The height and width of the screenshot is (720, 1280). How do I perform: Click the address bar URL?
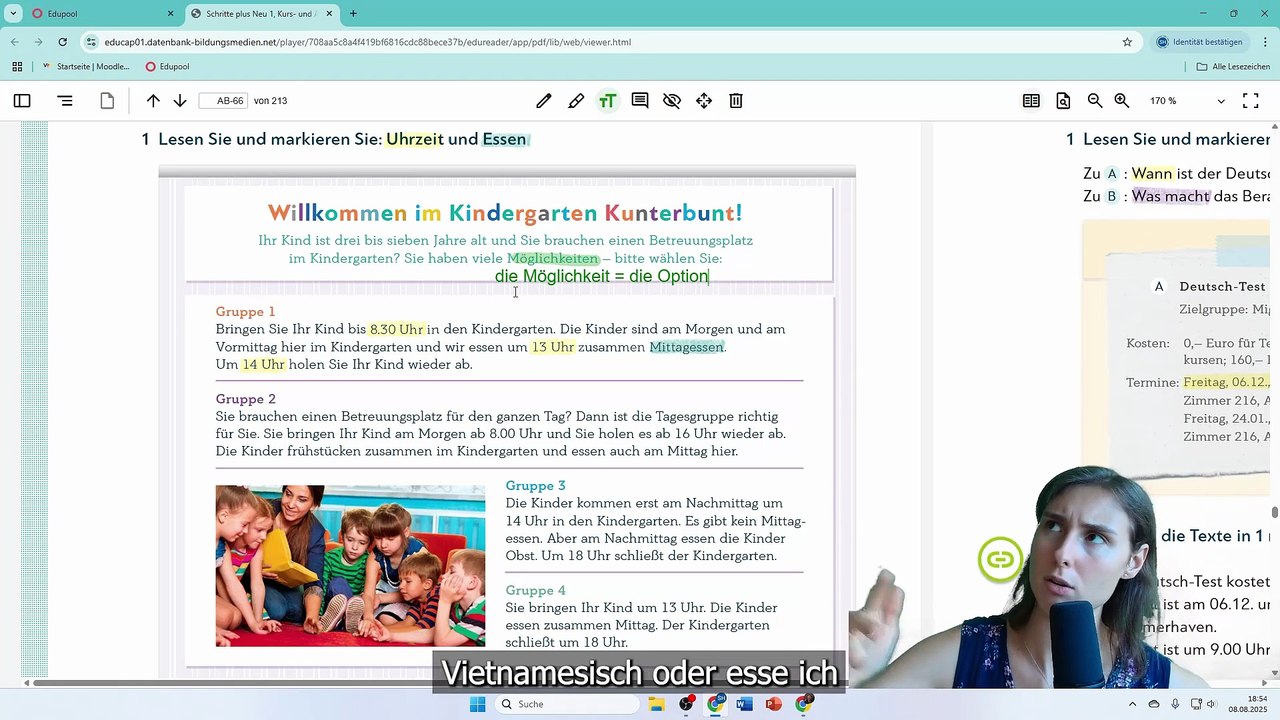[x=367, y=42]
